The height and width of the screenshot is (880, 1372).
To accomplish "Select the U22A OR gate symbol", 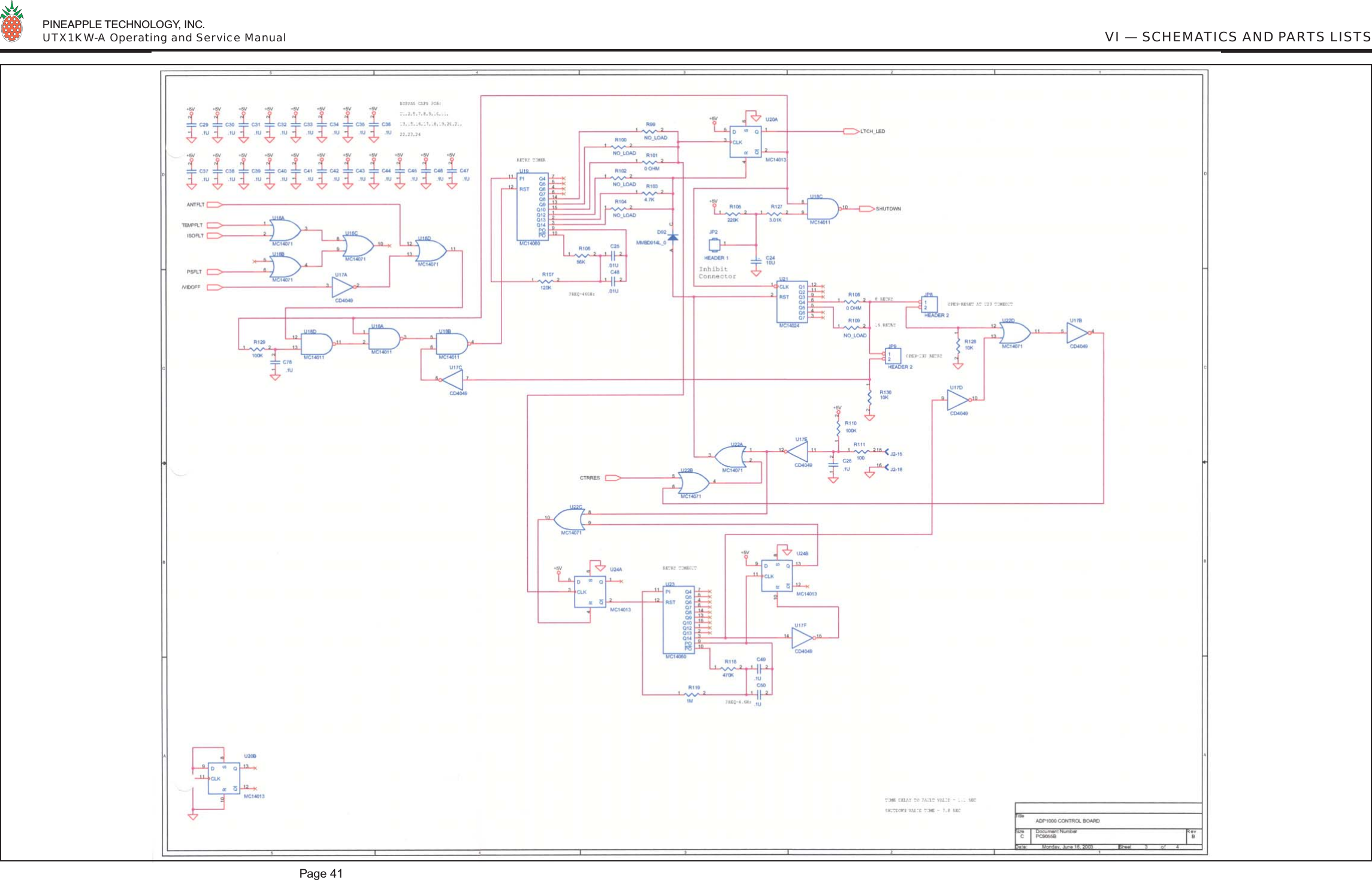I will 730,457.
